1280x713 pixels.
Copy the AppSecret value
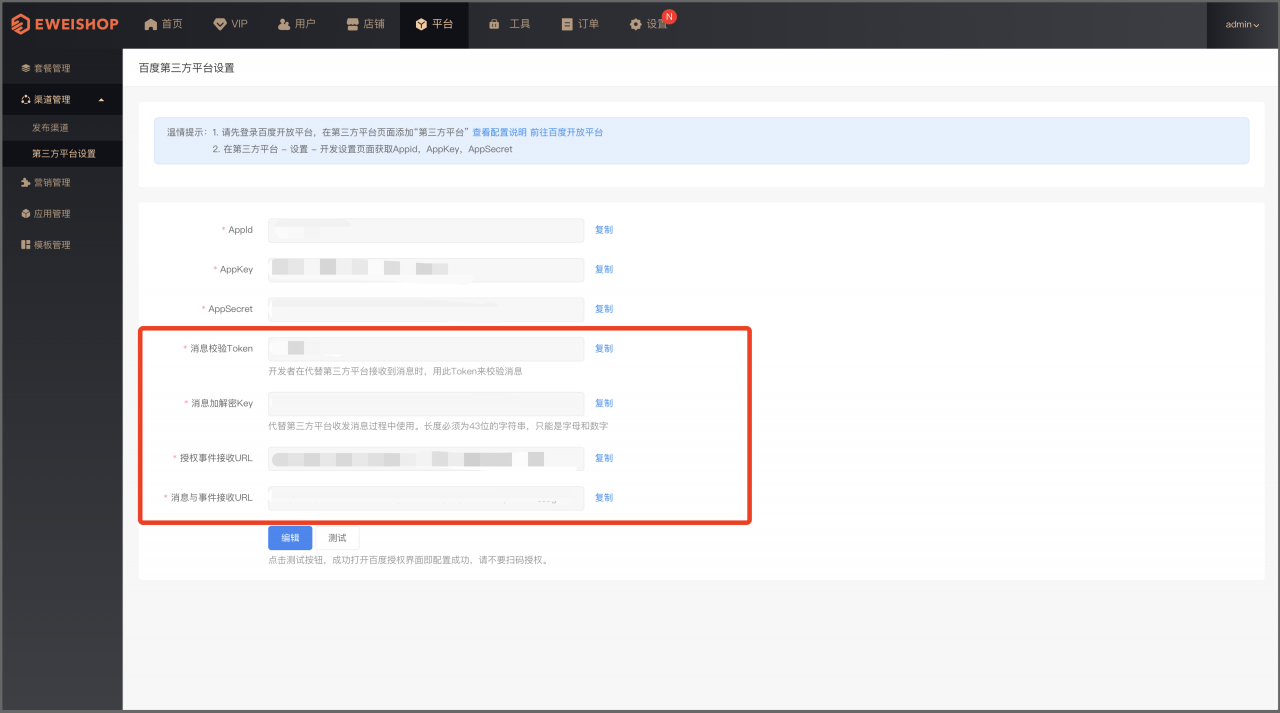604,309
